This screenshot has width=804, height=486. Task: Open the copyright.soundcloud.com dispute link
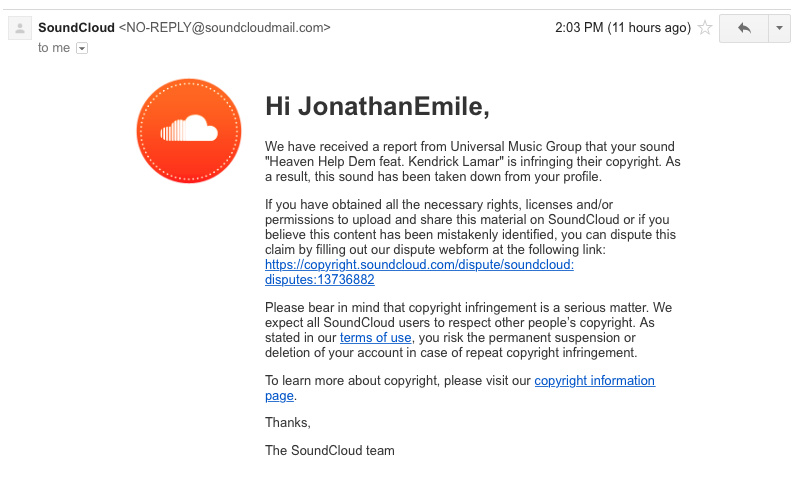(419, 265)
